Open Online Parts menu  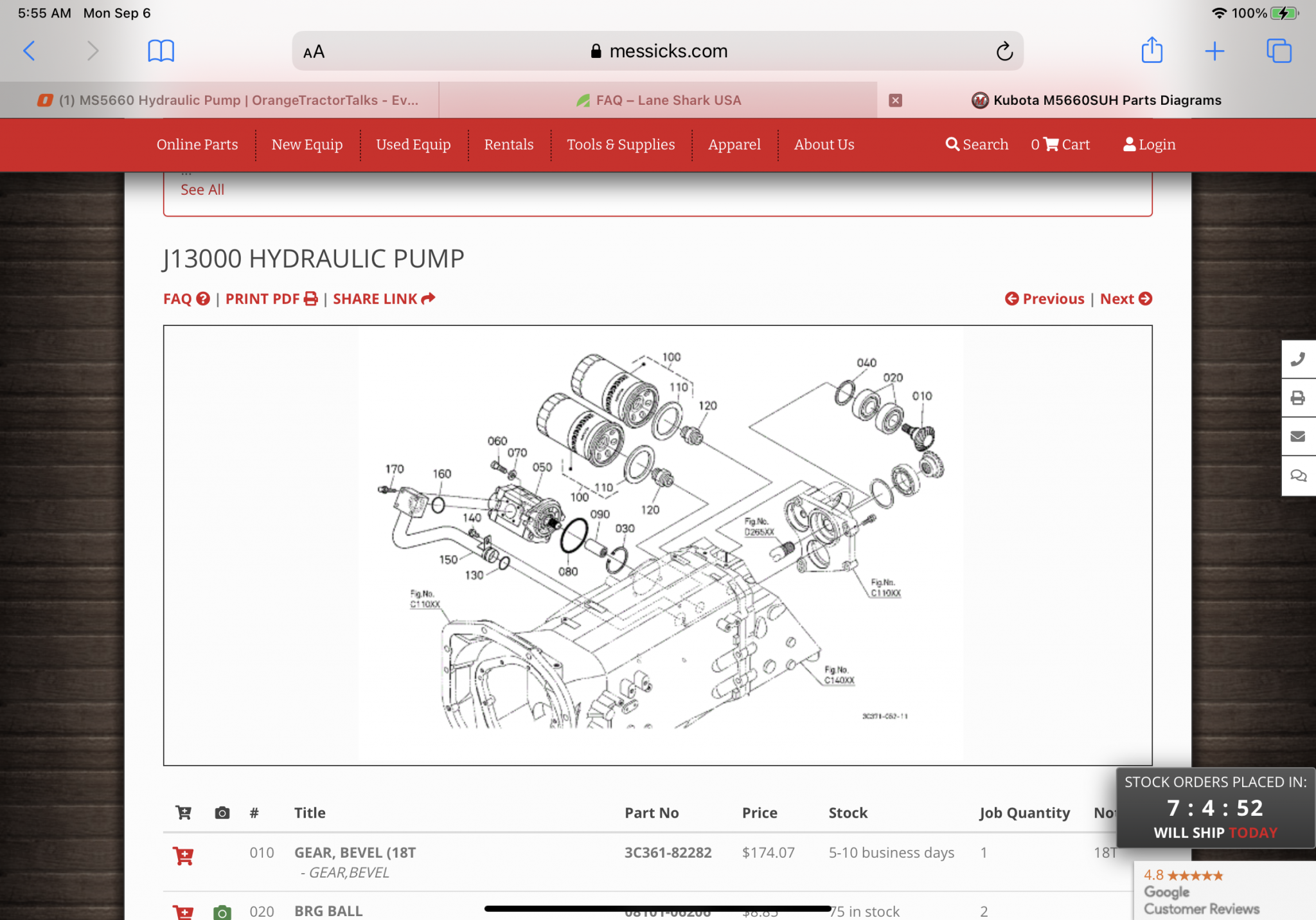pos(197,145)
